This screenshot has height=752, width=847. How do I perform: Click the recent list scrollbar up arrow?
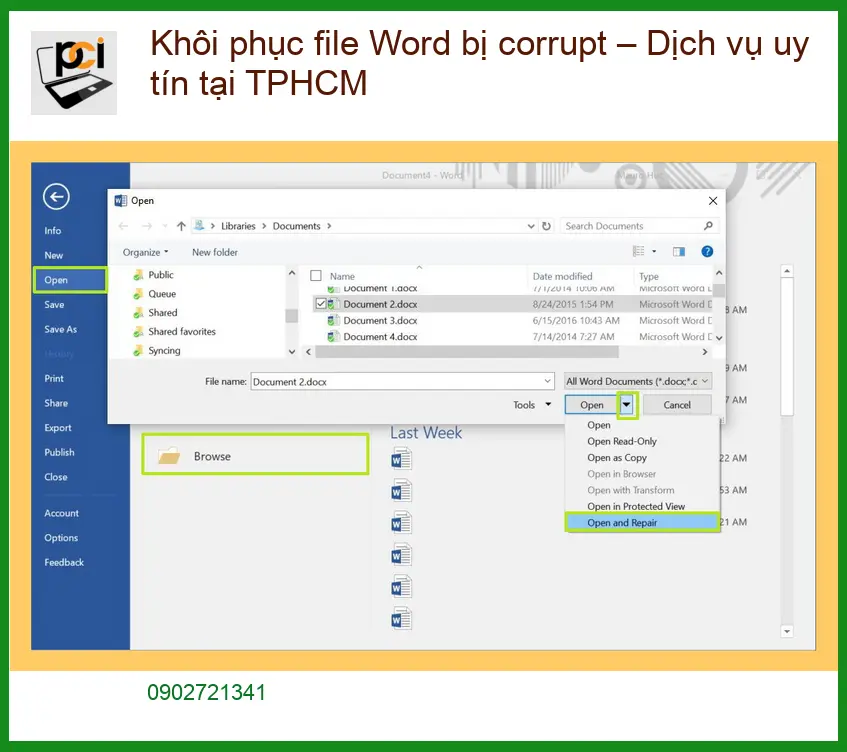pyautogui.click(x=787, y=271)
